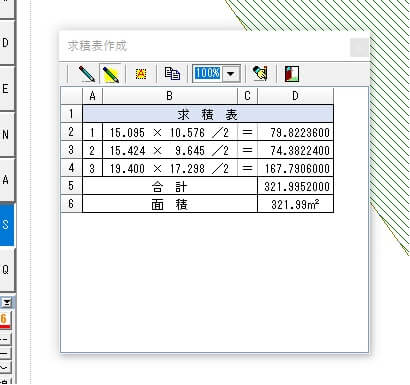410x385 pixels.
Task: Click the S button in left sidebar
Action: click(x=7, y=225)
